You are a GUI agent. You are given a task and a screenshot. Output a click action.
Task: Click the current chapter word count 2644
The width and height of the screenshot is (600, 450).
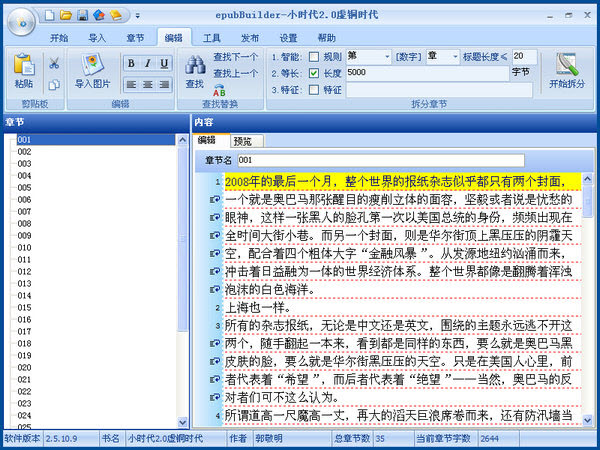click(x=490, y=439)
